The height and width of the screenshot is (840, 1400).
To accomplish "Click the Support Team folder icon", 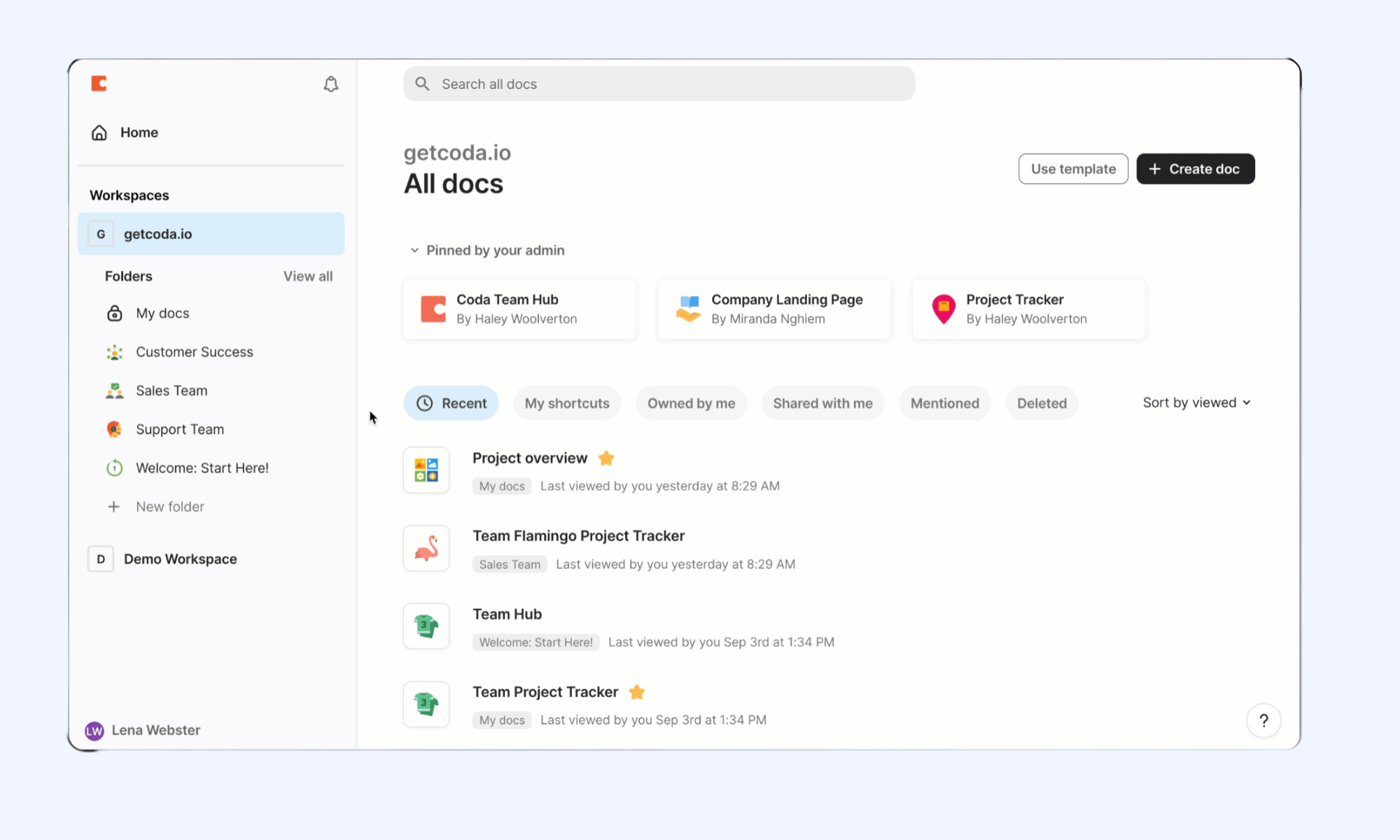I will pos(114,429).
